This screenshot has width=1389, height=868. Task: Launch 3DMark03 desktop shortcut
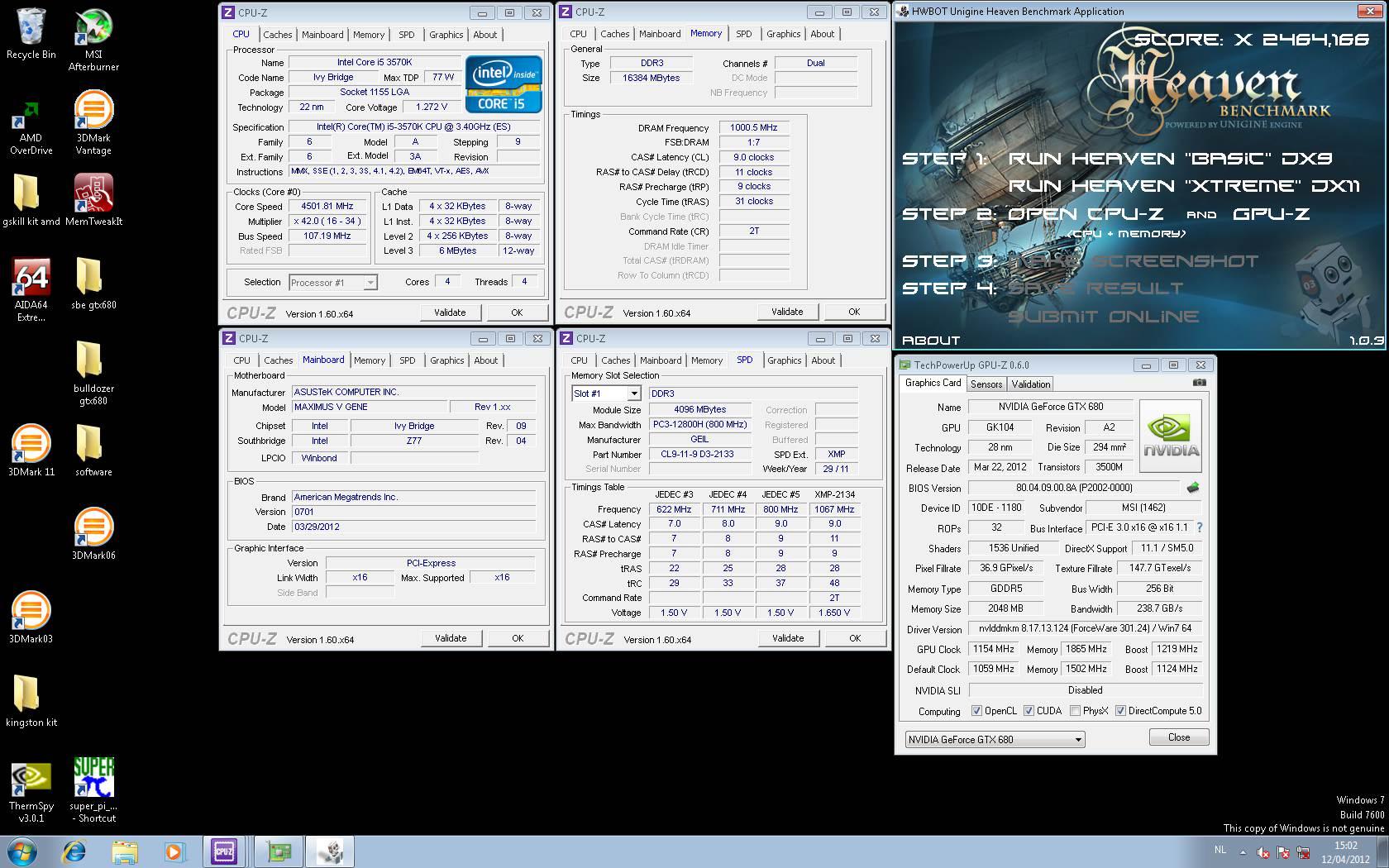point(31,617)
